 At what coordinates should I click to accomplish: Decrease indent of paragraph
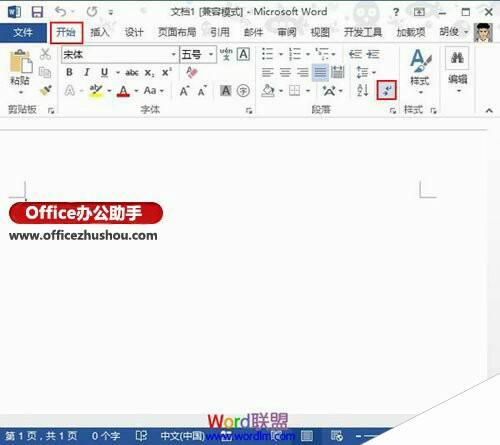[x=355, y=54]
